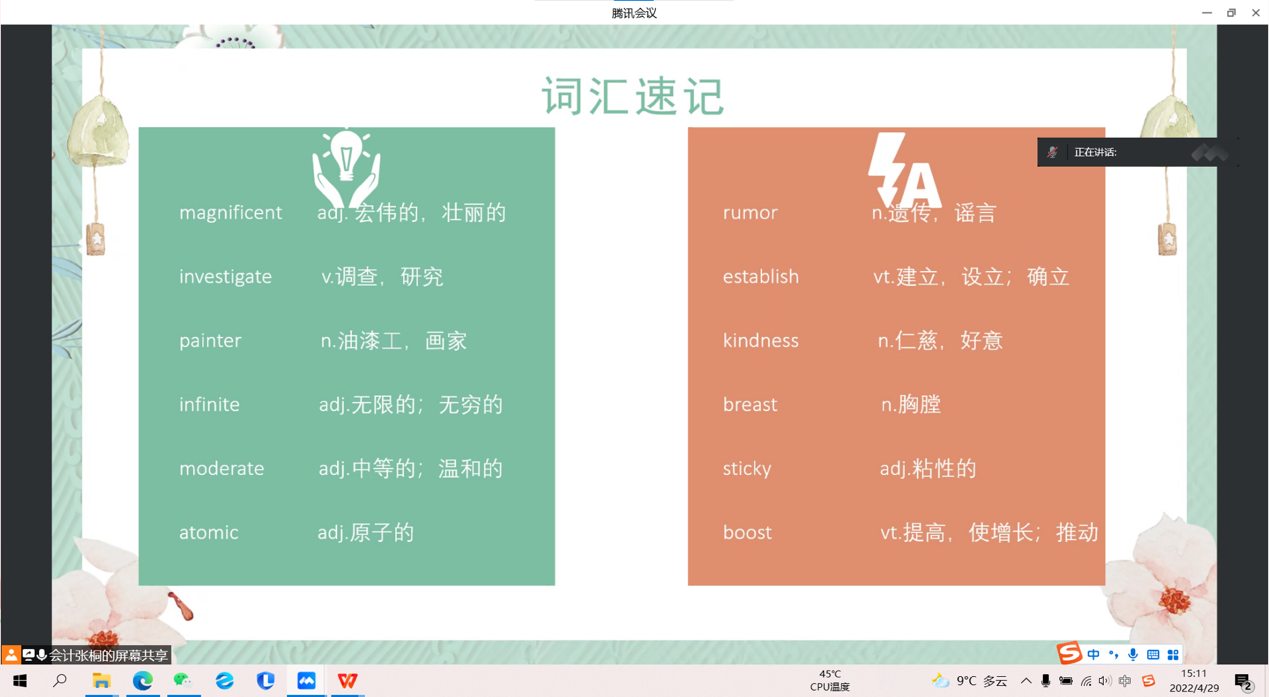Open Sogou soft keyboard icon

(1153, 655)
